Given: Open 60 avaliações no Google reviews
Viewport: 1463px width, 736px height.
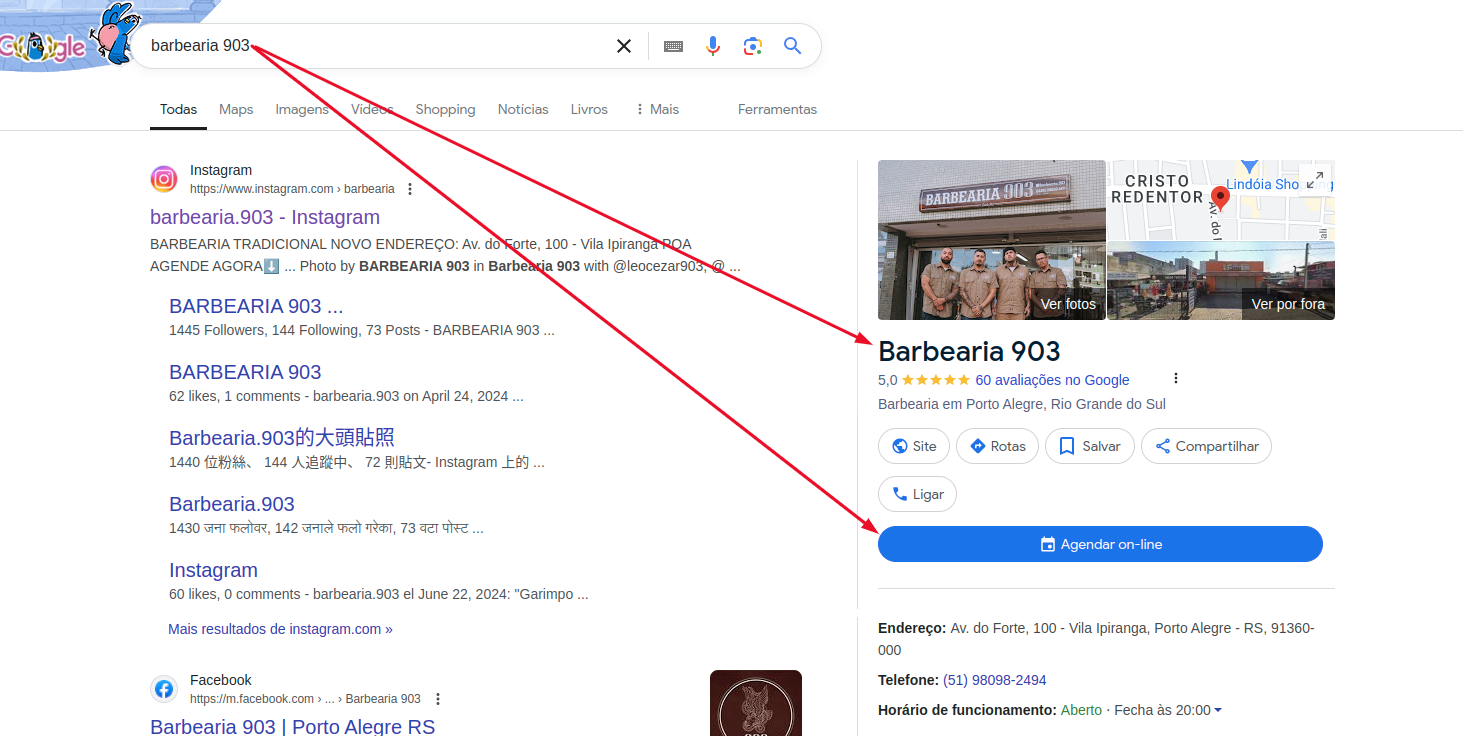Looking at the screenshot, I should (1052, 380).
